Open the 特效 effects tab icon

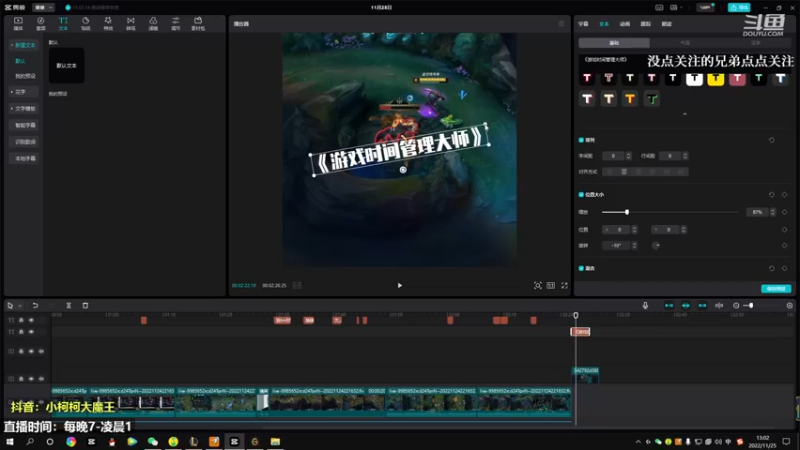pos(108,23)
